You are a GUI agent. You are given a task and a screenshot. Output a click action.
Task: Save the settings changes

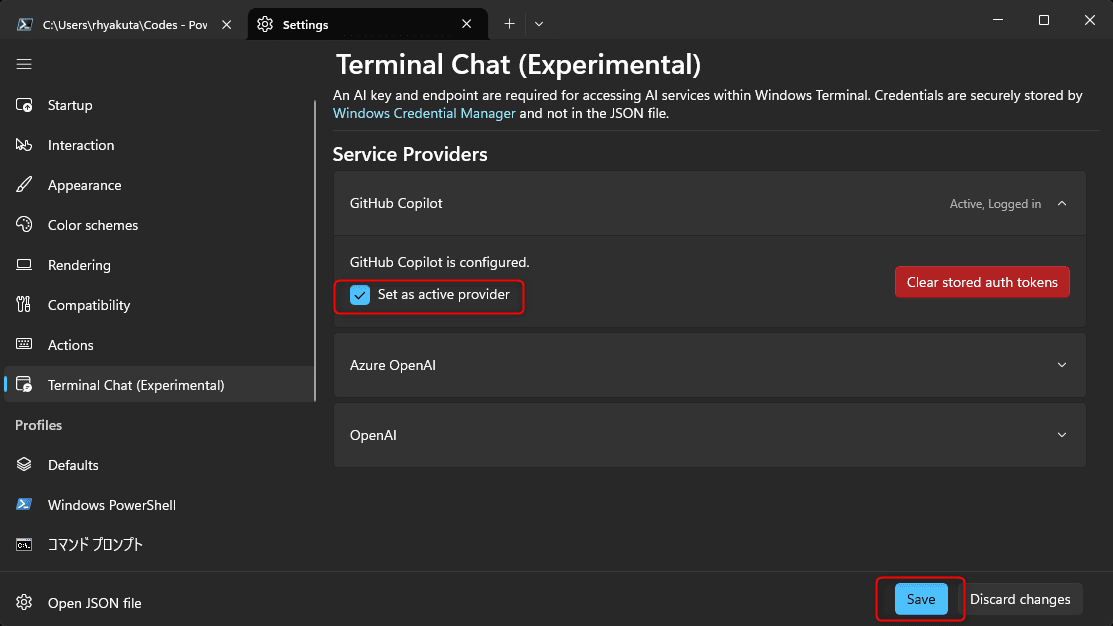point(921,599)
